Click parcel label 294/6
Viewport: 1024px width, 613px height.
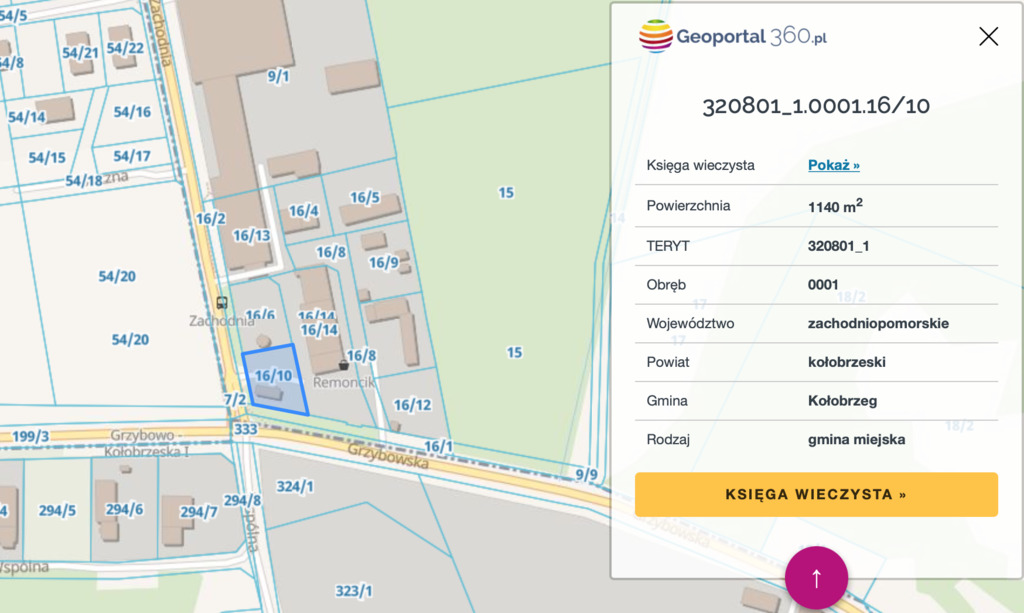124,509
